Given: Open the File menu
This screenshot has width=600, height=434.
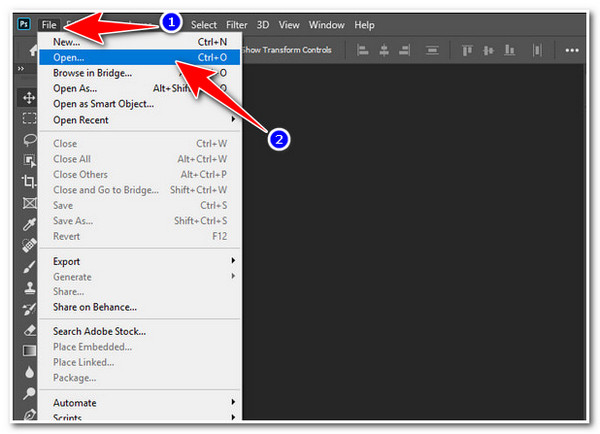Looking at the screenshot, I should [49, 25].
